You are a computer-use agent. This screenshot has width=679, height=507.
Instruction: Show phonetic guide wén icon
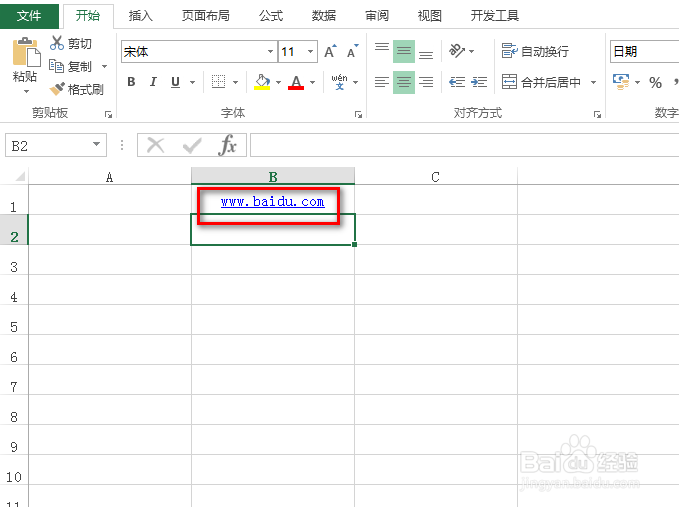tap(340, 82)
